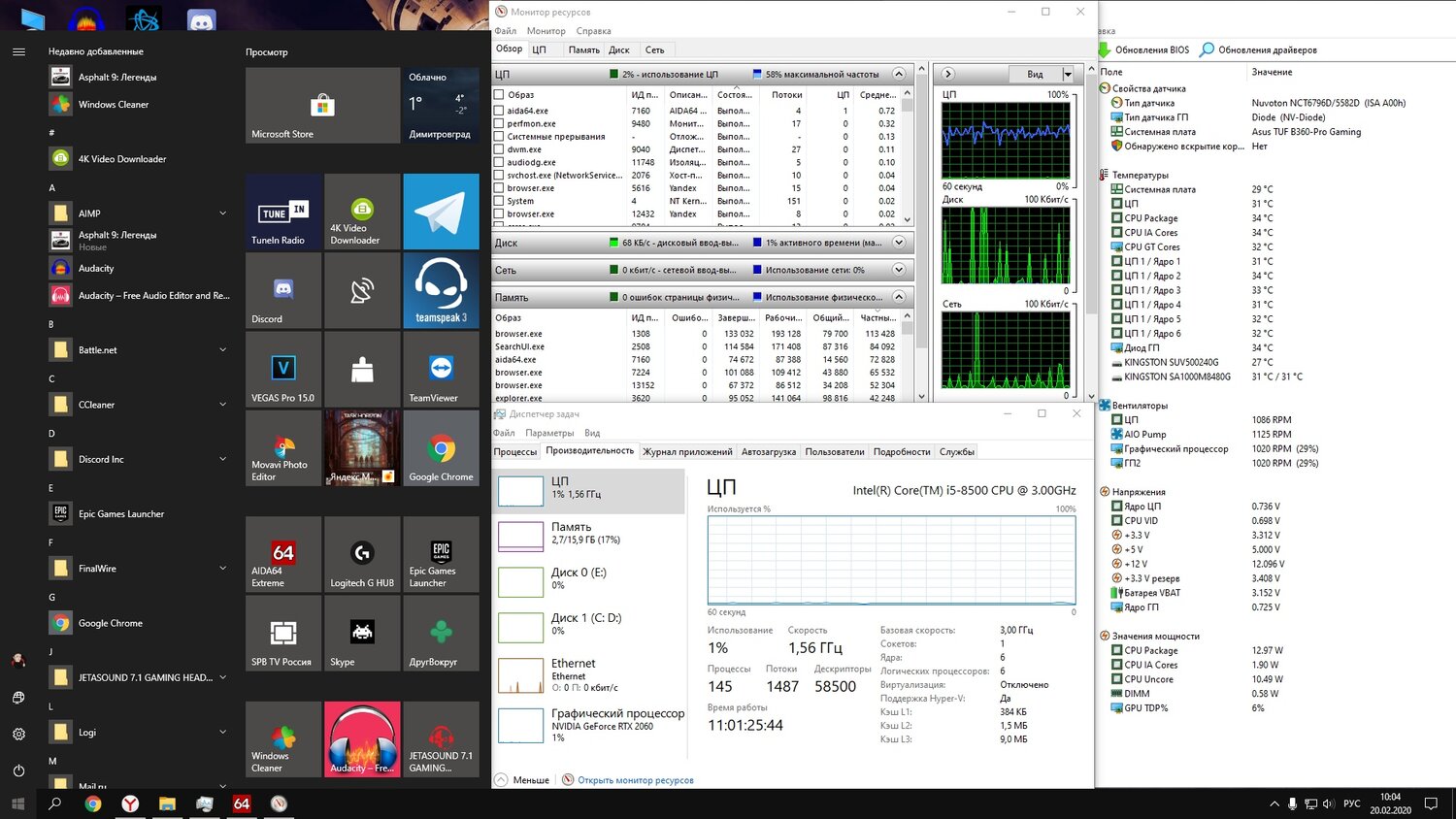Check Системные прерывания checkbox
Viewport: 1456px width, 819px height.
pyautogui.click(x=499, y=137)
